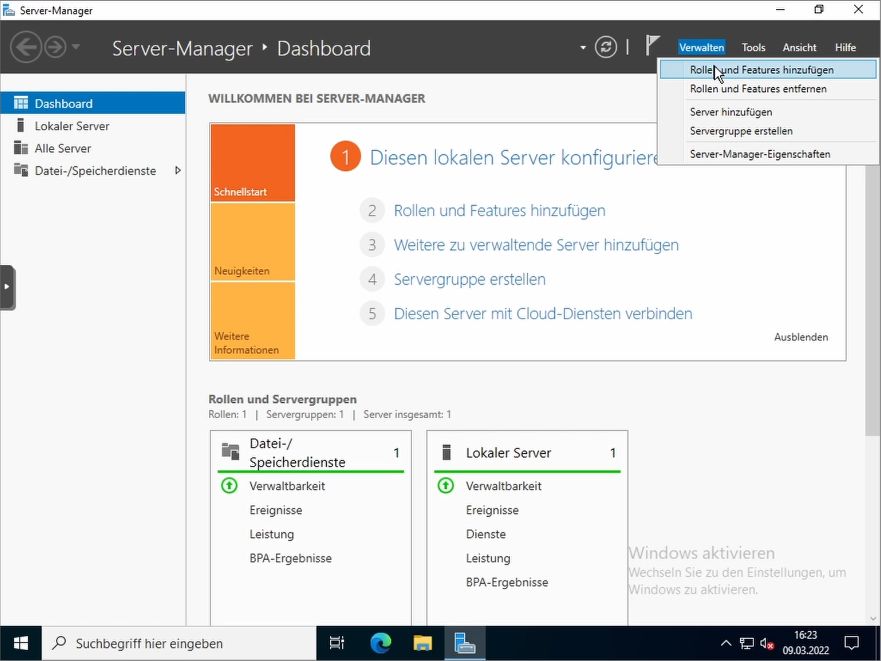Expand the collapsed side panel handle
This screenshot has height=661, width=881.
tap(7, 287)
